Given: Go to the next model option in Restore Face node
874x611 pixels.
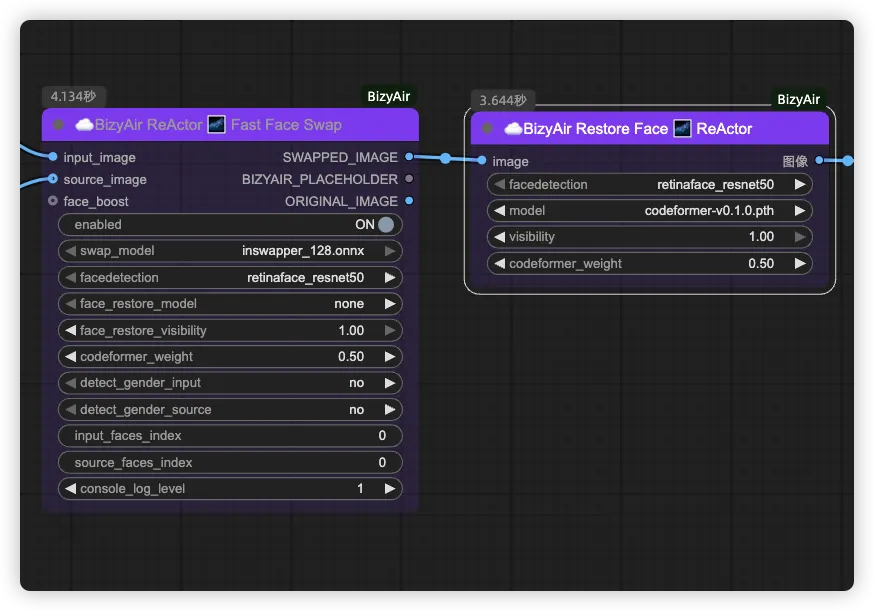Looking at the screenshot, I should [x=800, y=211].
